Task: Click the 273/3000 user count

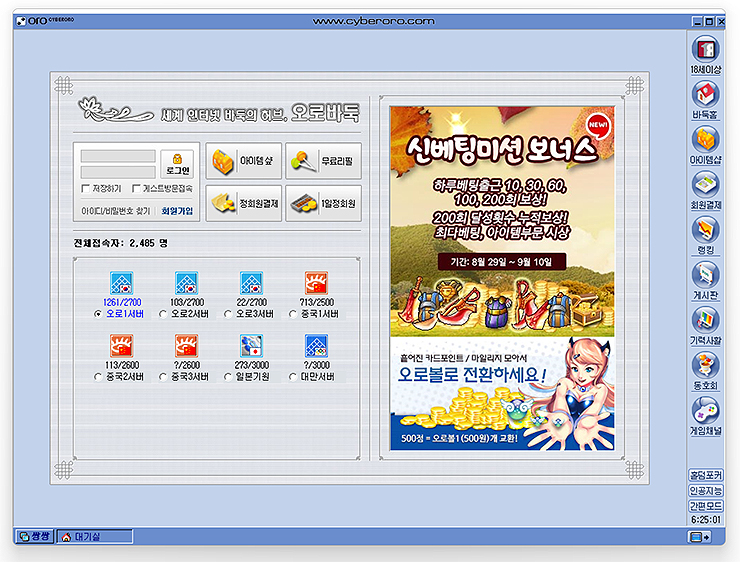Action: [252, 365]
